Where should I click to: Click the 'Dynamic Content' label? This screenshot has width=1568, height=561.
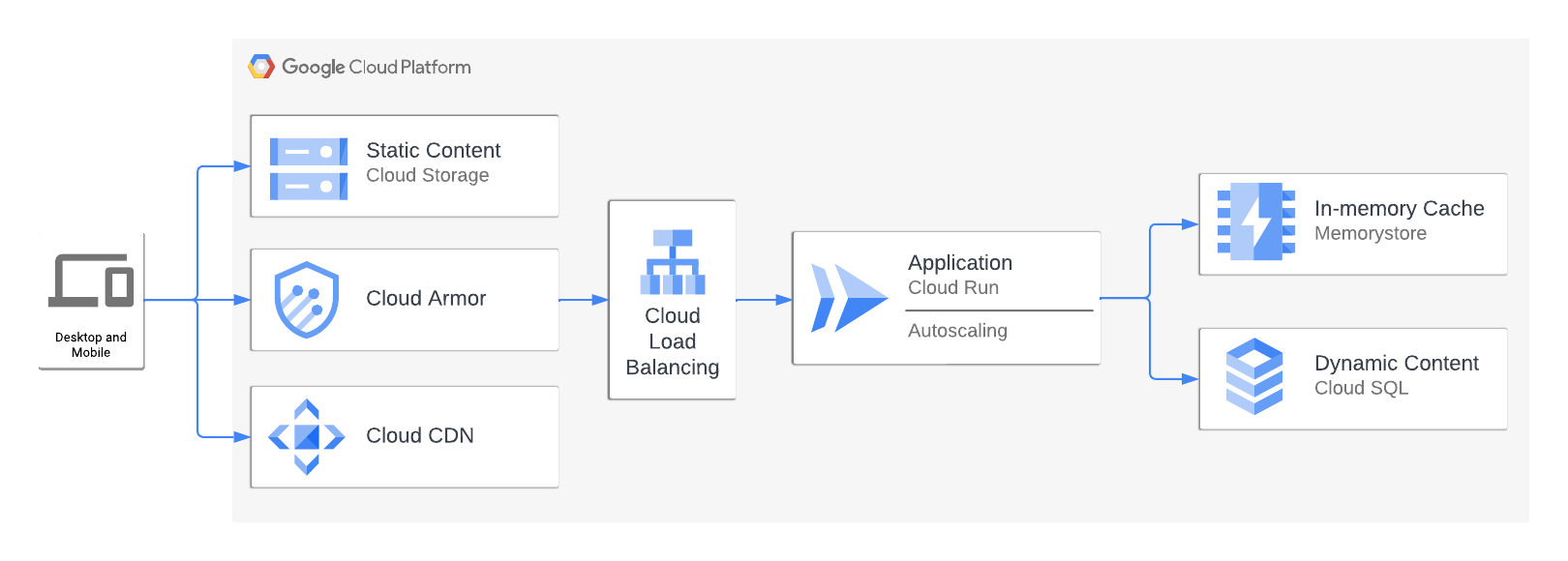pyautogui.click(x=1397, y=363)
